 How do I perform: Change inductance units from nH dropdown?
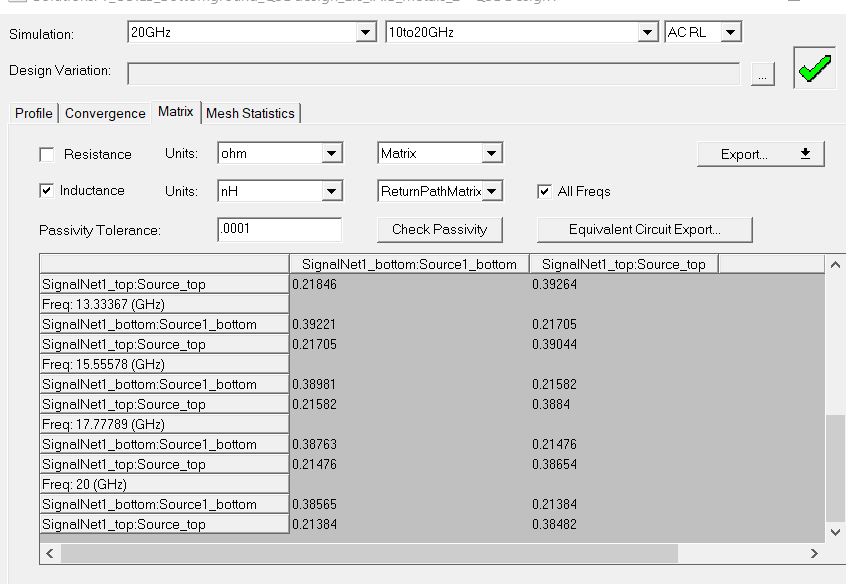(x=331, y=191)
